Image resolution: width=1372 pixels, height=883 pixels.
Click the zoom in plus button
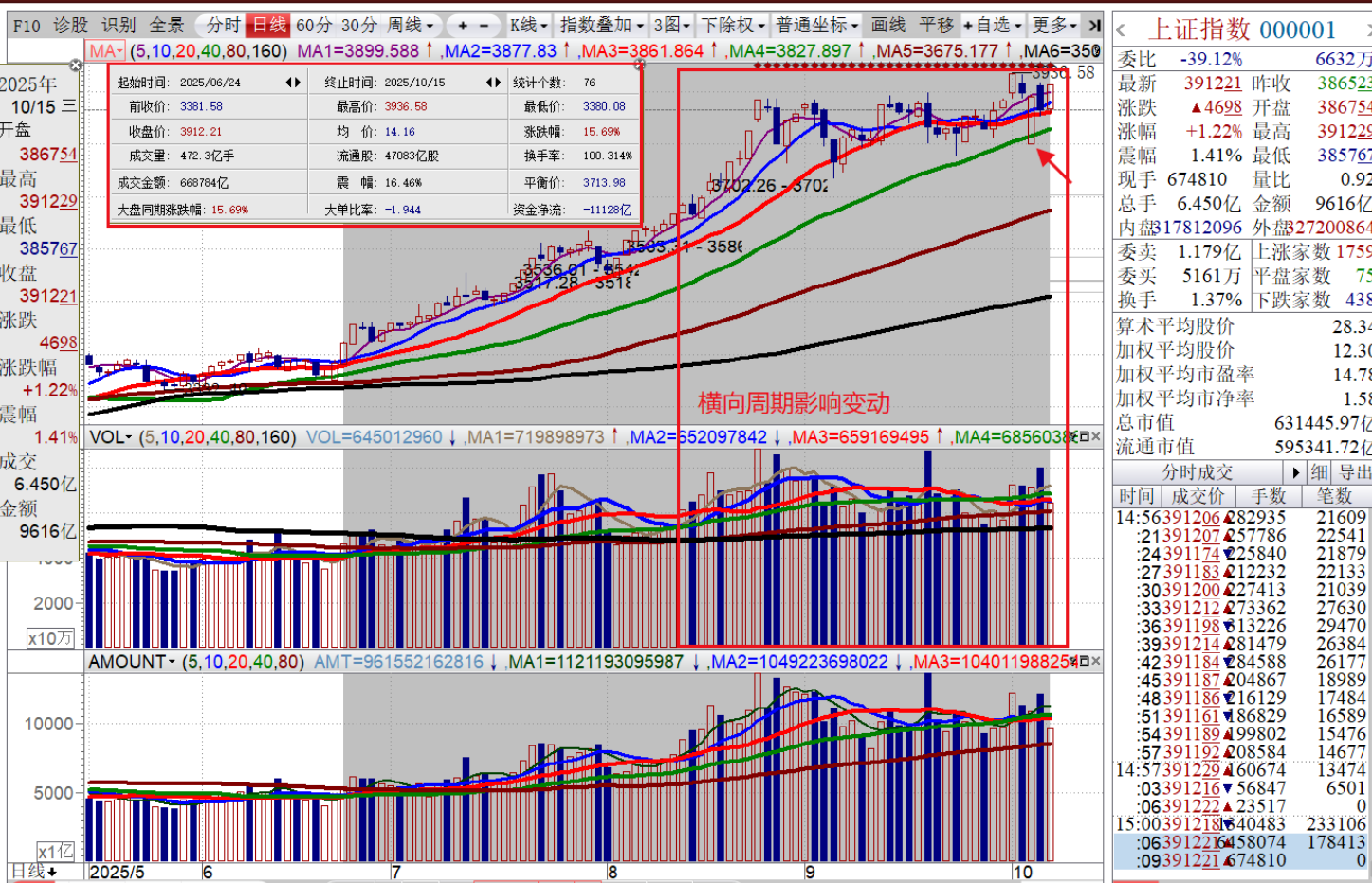tap(463, 26)
